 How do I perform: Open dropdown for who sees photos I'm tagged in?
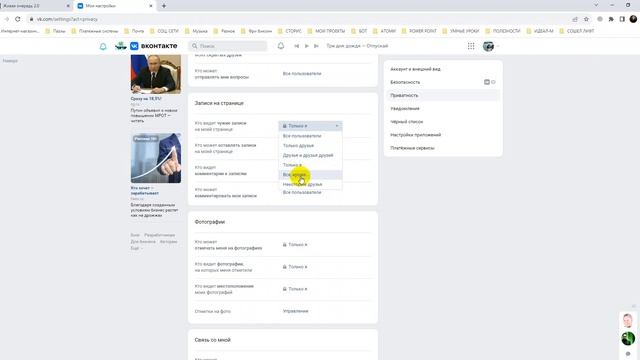point(295,267)
